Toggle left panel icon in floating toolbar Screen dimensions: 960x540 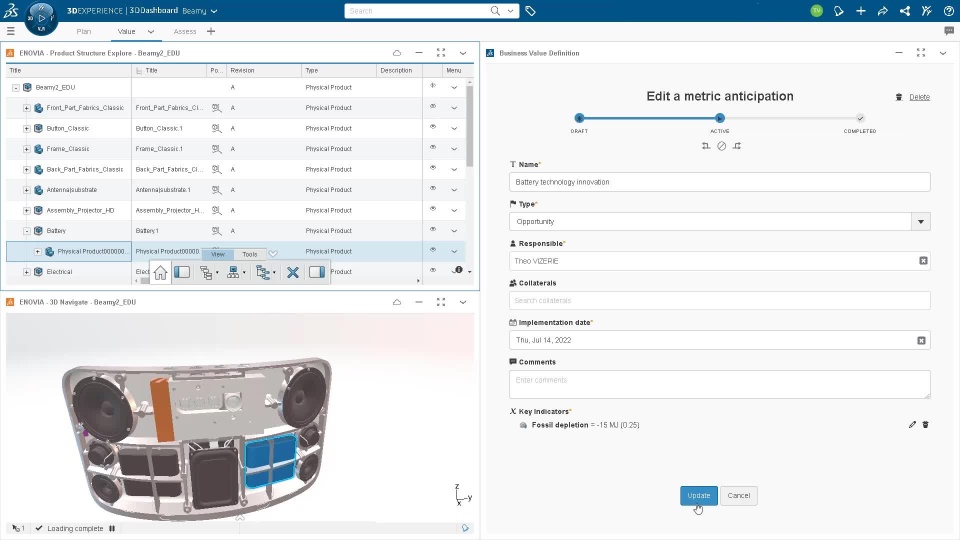(182, 272)
